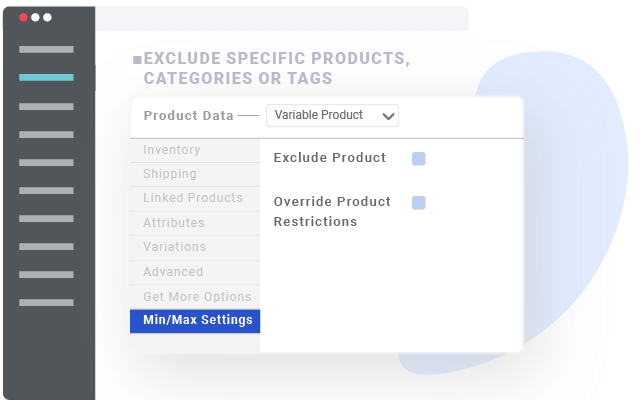Enable Override Product Restrictions checkbox

[x=419, y=203]
